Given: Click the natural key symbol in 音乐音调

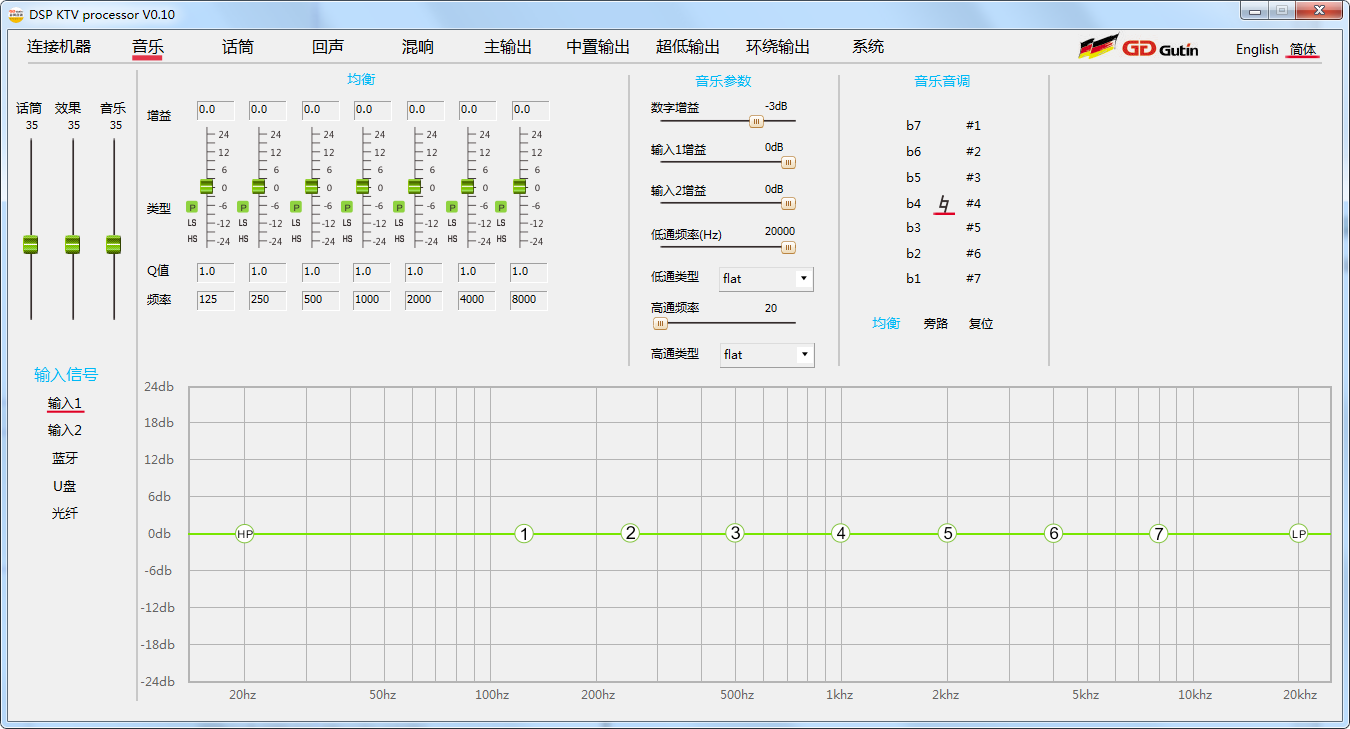Looking at the screenshot, I should 944,204.
